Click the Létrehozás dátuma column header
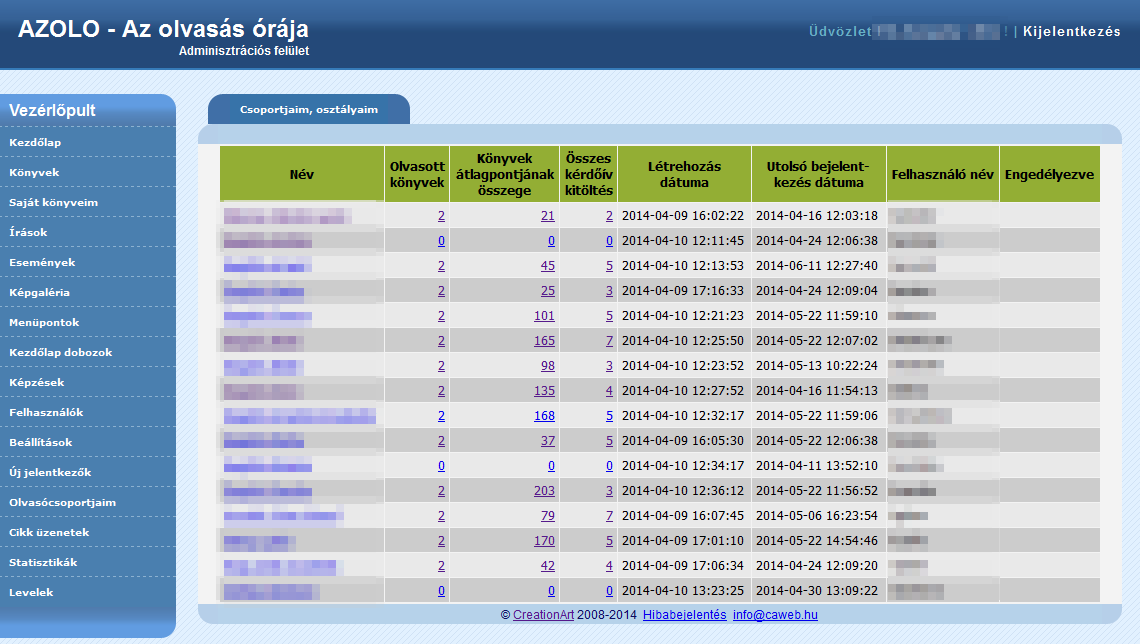The image size is (1140, 644). [684, 174]
